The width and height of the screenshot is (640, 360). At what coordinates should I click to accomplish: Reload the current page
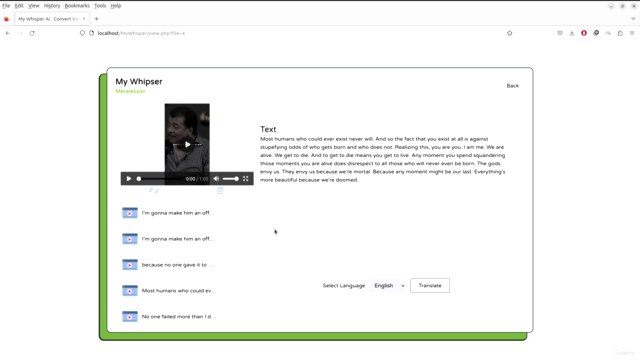[x=32, y=33]
